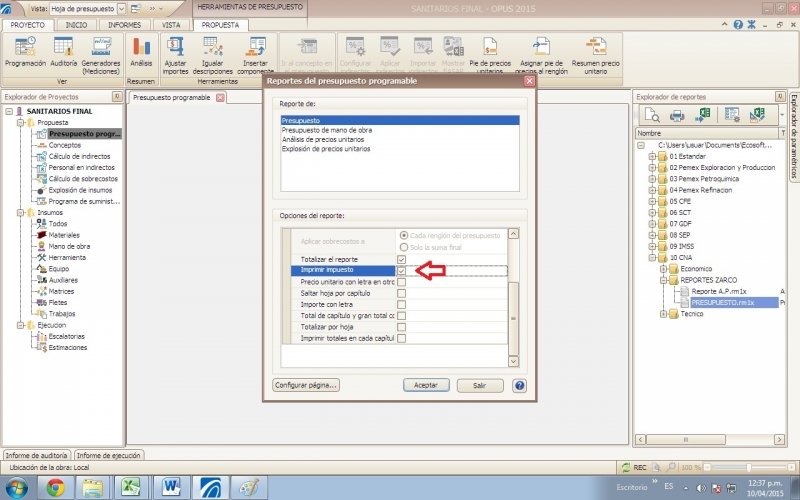Open the Vista dropdown (Hoja de presupuesto)
The image size is (800, 500).
click(x=121, y=8)
